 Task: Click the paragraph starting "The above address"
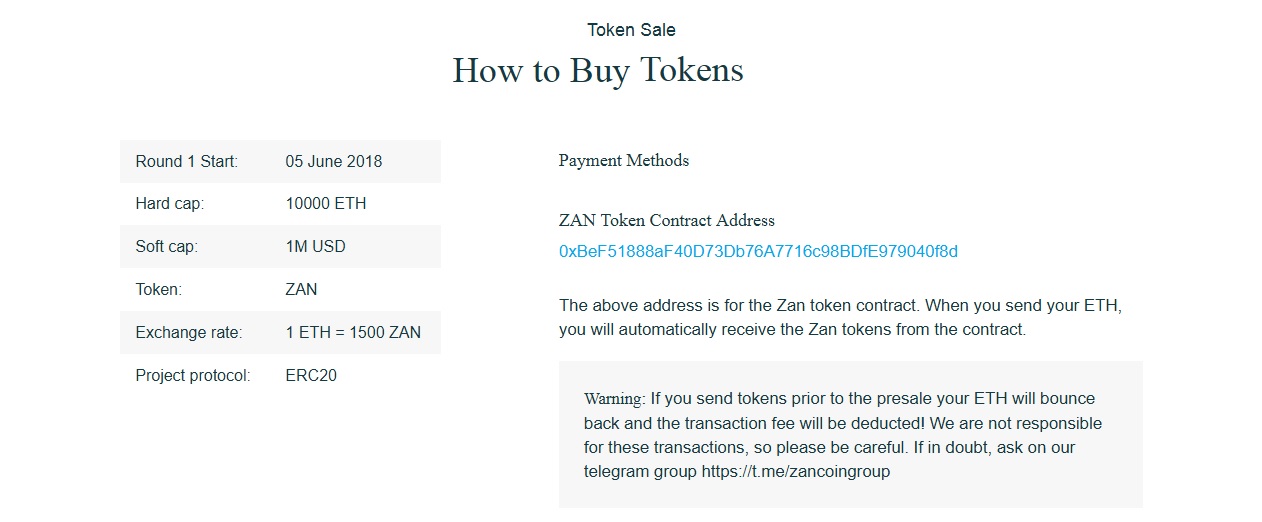(847, 317)
